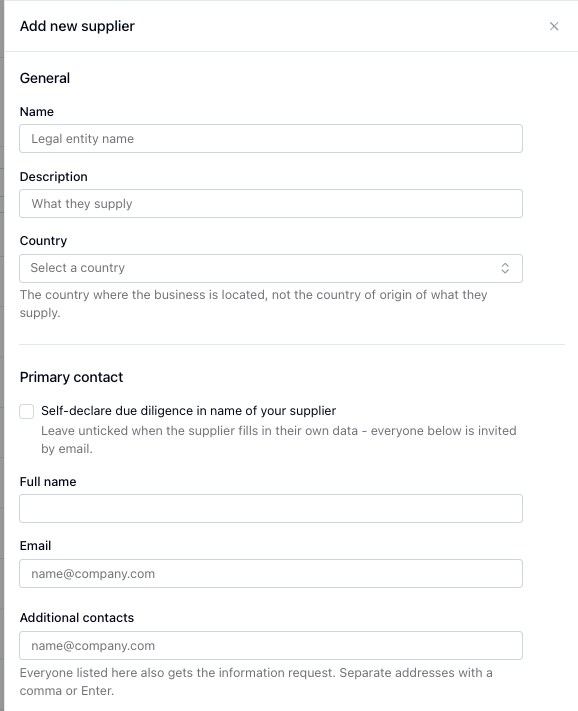Click the Additional contacts label
Viewport: 578px width, 711px height.
[x=77, y=618]
